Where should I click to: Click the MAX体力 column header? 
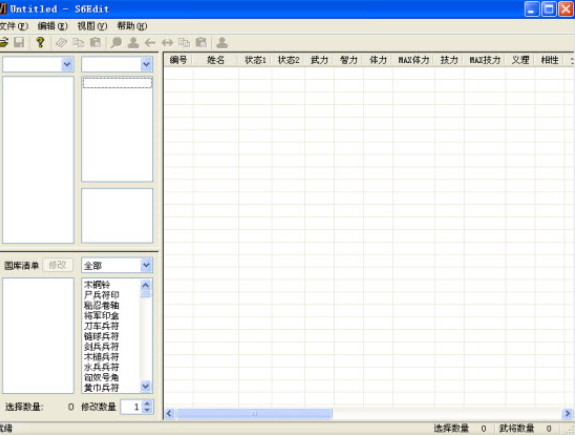click(x=414, y=60)
